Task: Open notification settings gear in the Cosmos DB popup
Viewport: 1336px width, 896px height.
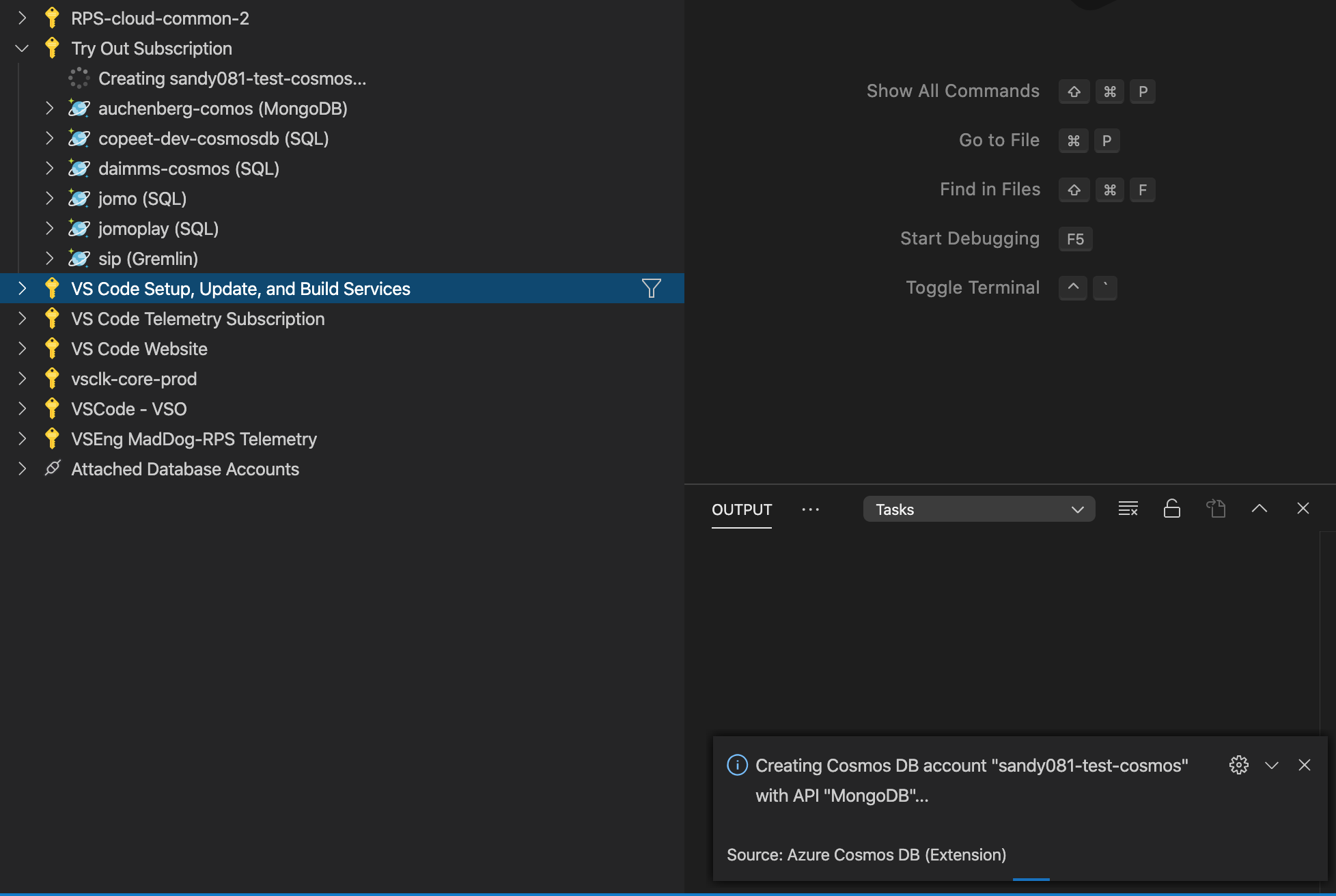Action: [x=1238, y=765]
